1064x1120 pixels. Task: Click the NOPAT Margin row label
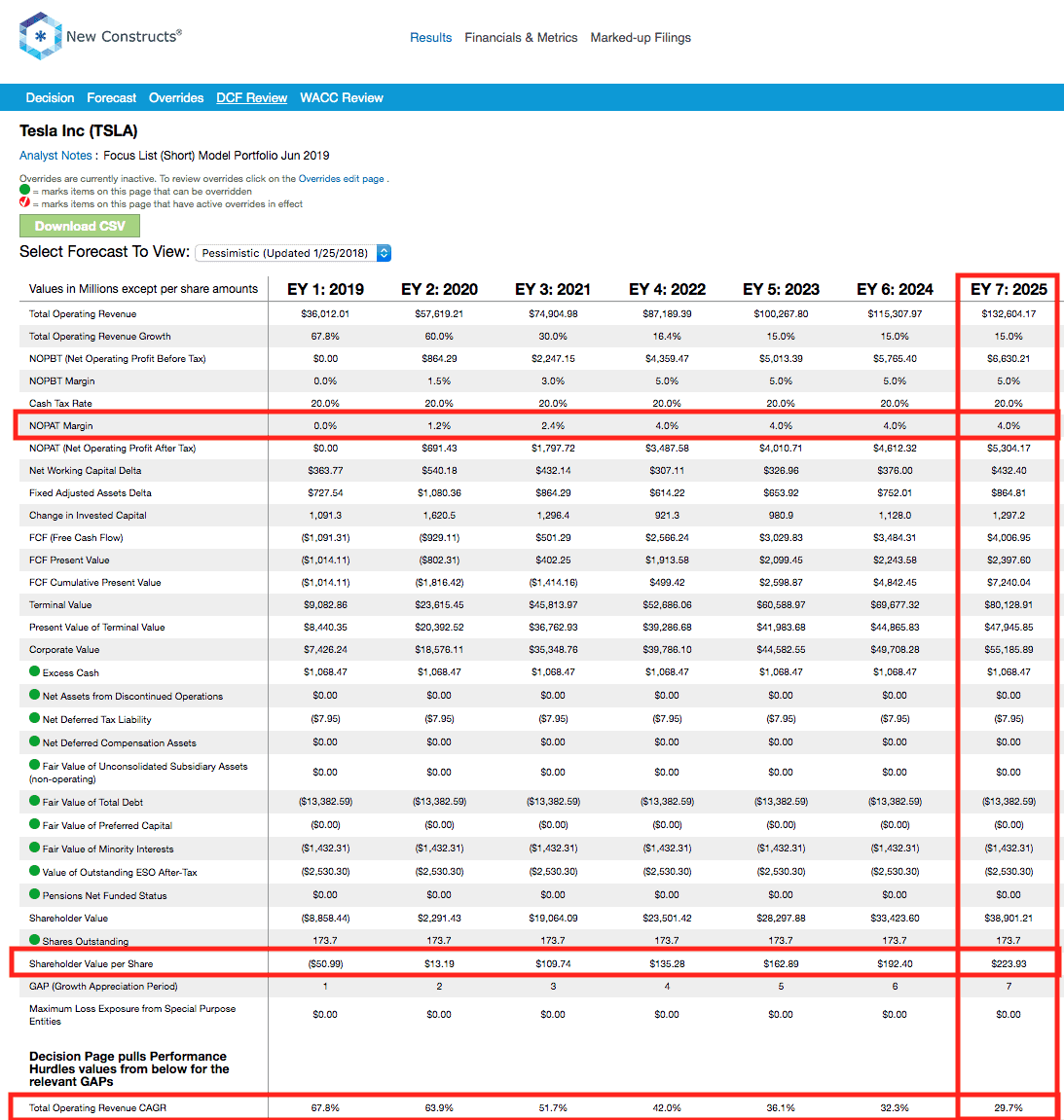click(60, 425)
